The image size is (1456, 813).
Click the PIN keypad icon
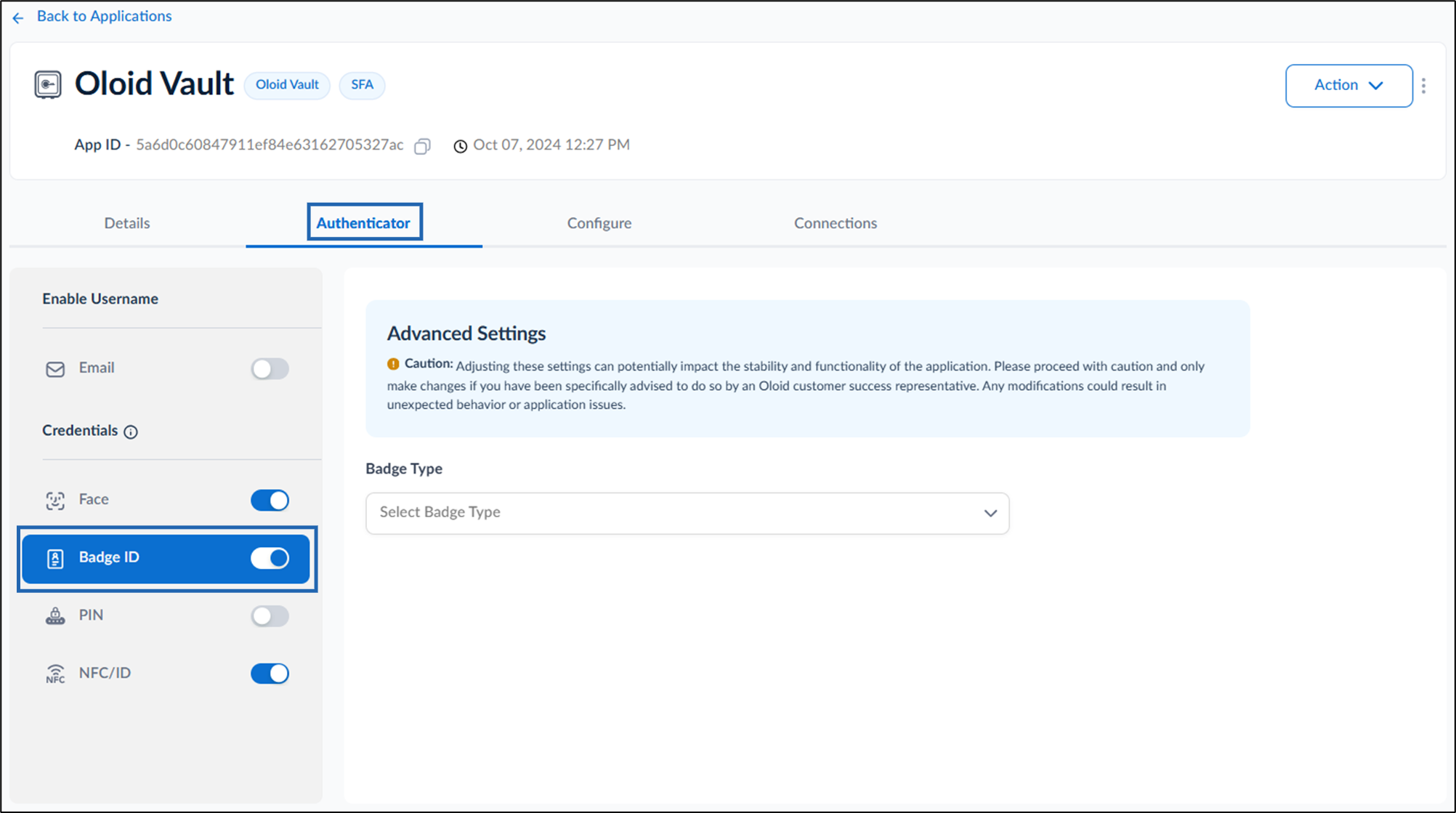(55, 616)
